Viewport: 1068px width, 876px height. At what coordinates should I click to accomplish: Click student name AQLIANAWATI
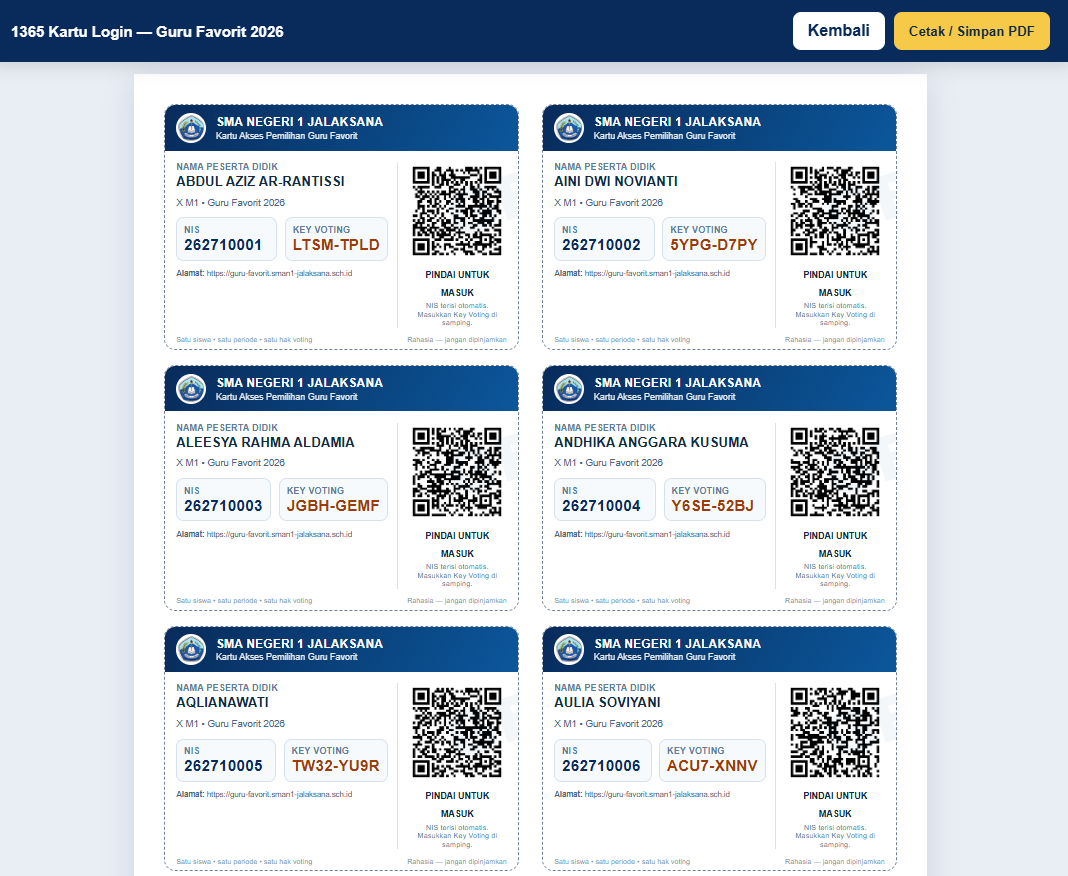[x=222, y=703]
